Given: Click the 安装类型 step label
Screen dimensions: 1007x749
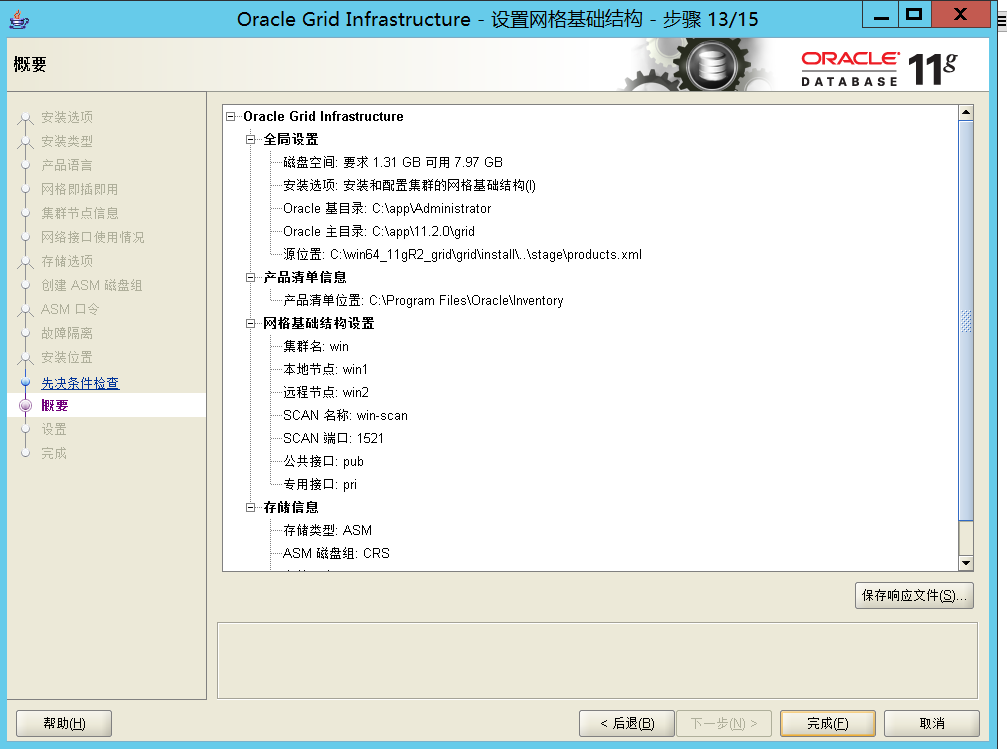Looking at the screenshot, I should (x=67, y=141).
